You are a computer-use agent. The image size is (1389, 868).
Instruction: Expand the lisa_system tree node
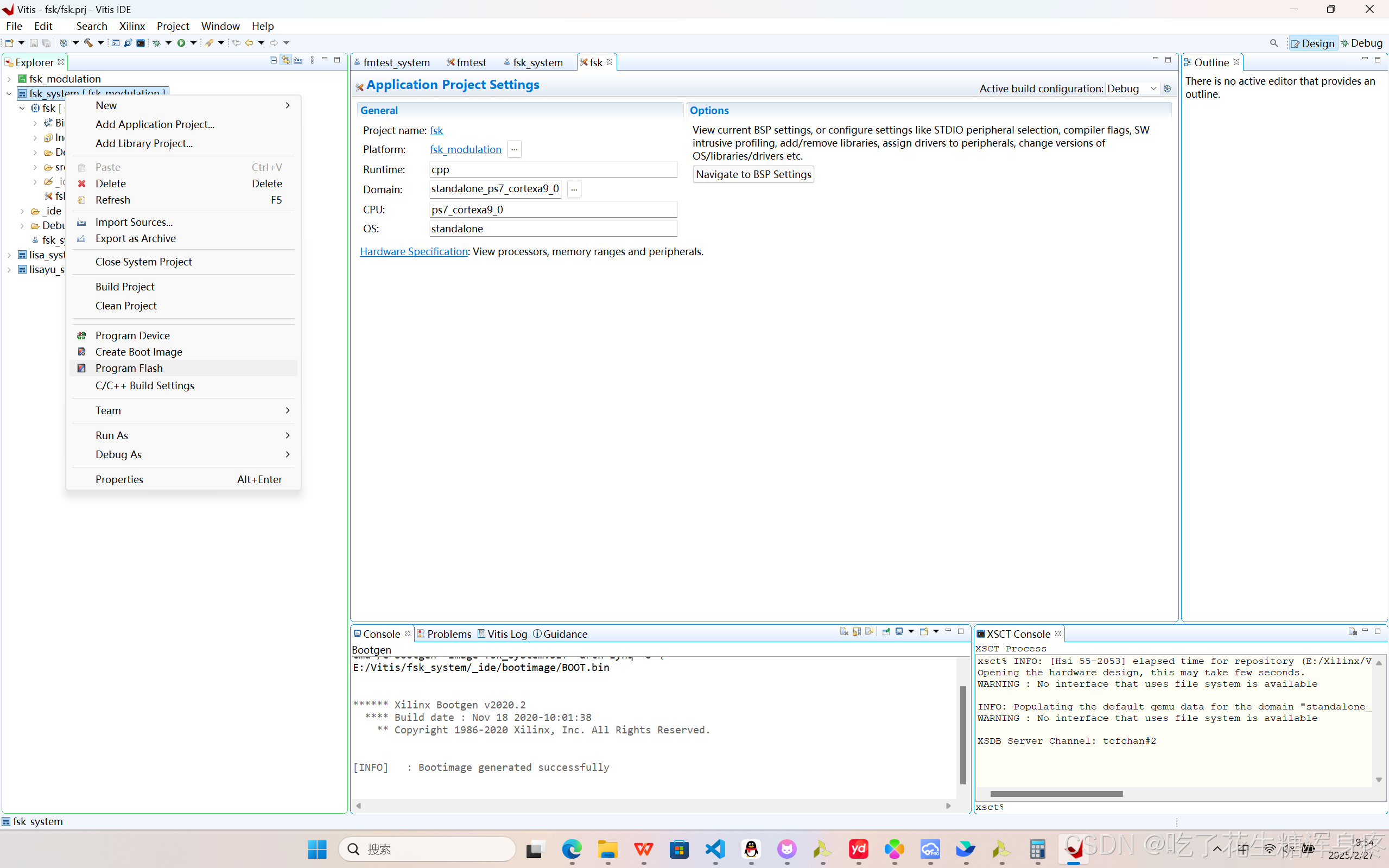pyautogui.click(x=9, y=255)
